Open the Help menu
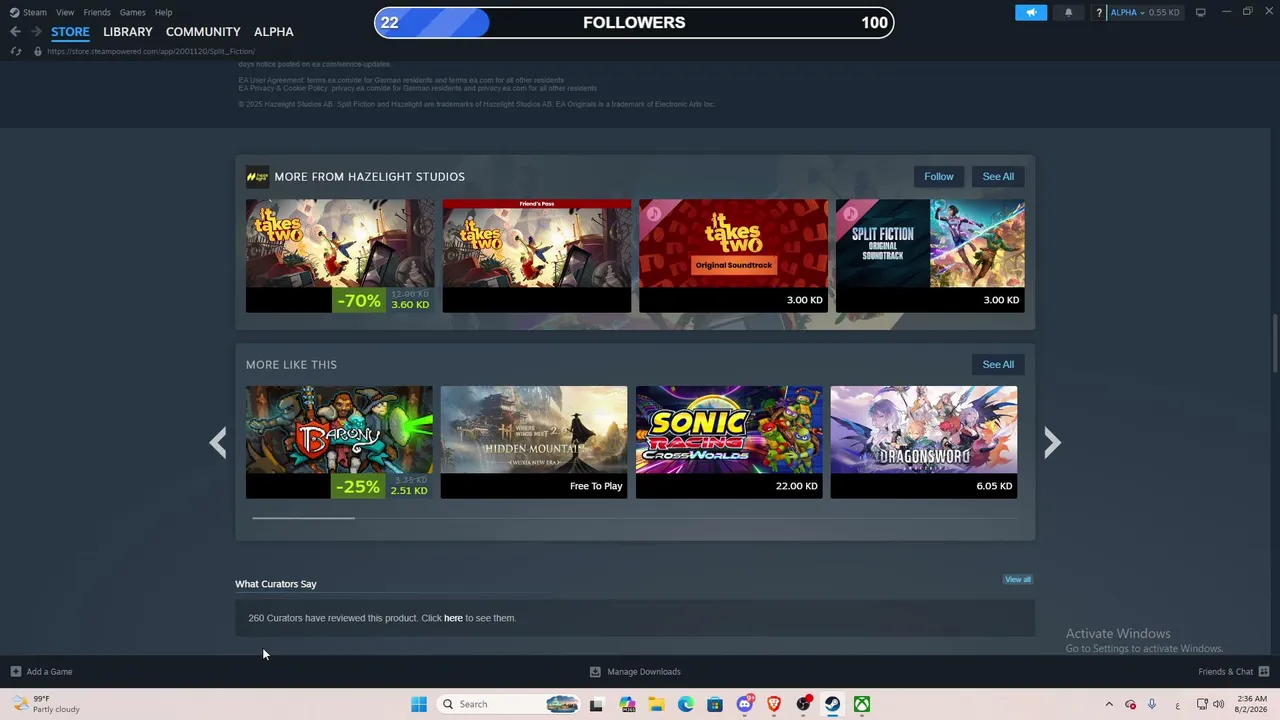 (x=163, y=12)
